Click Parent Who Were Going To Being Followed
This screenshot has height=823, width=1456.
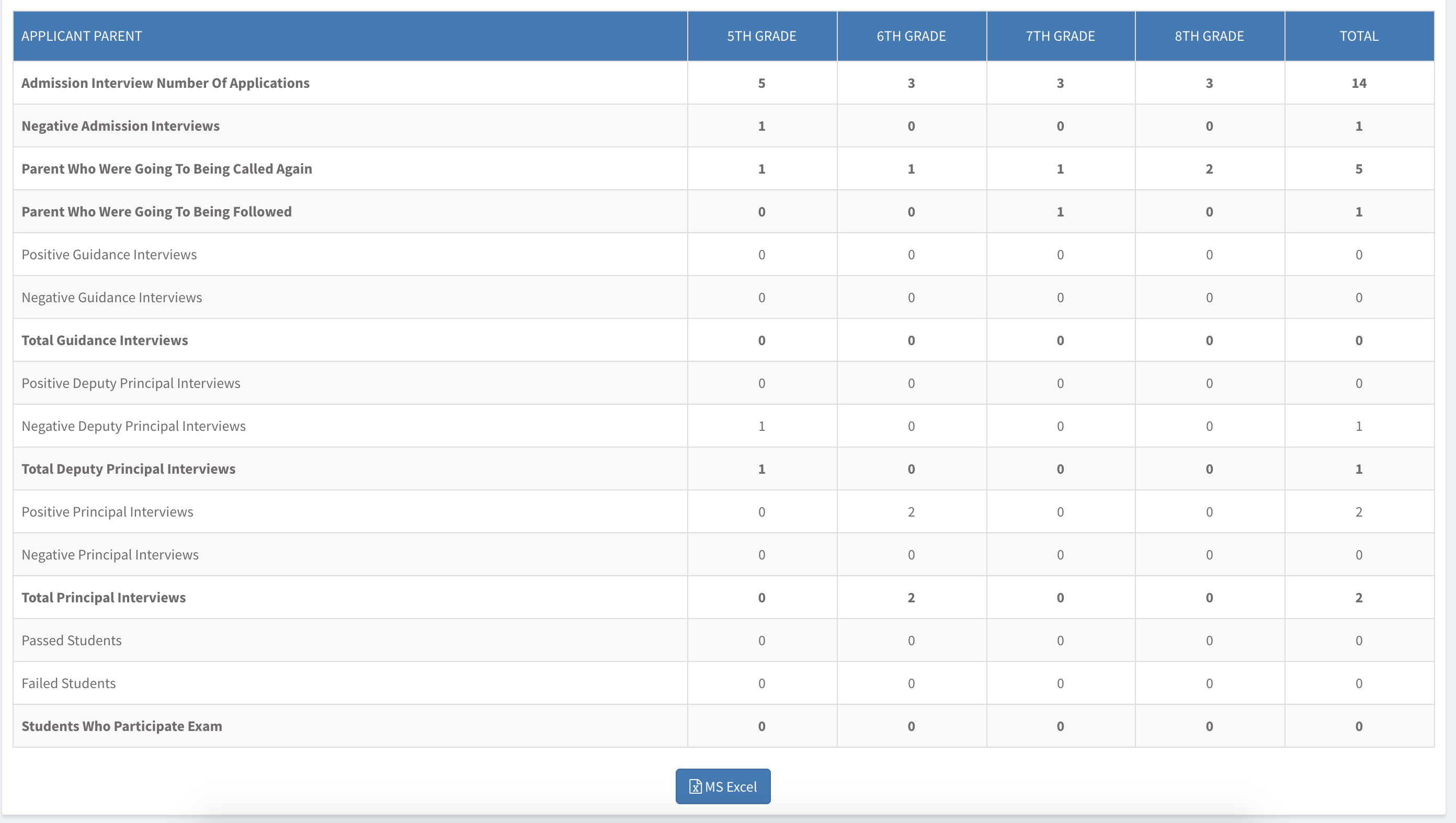156,212
